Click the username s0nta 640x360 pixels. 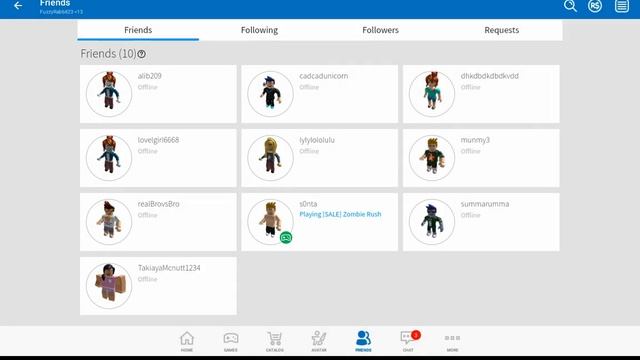tap(308, 204)
